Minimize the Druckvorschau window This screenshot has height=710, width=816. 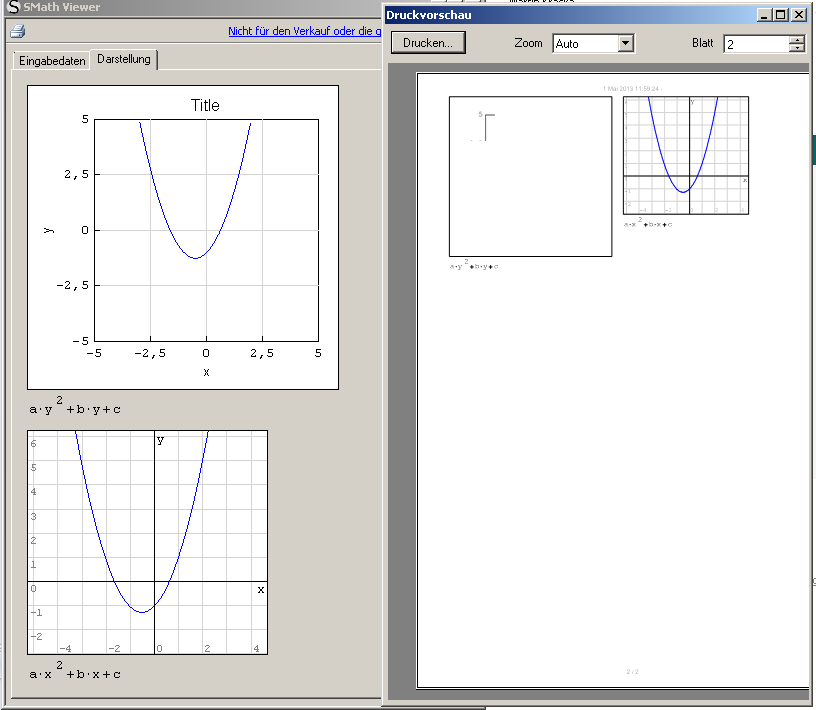coord(764,15)
